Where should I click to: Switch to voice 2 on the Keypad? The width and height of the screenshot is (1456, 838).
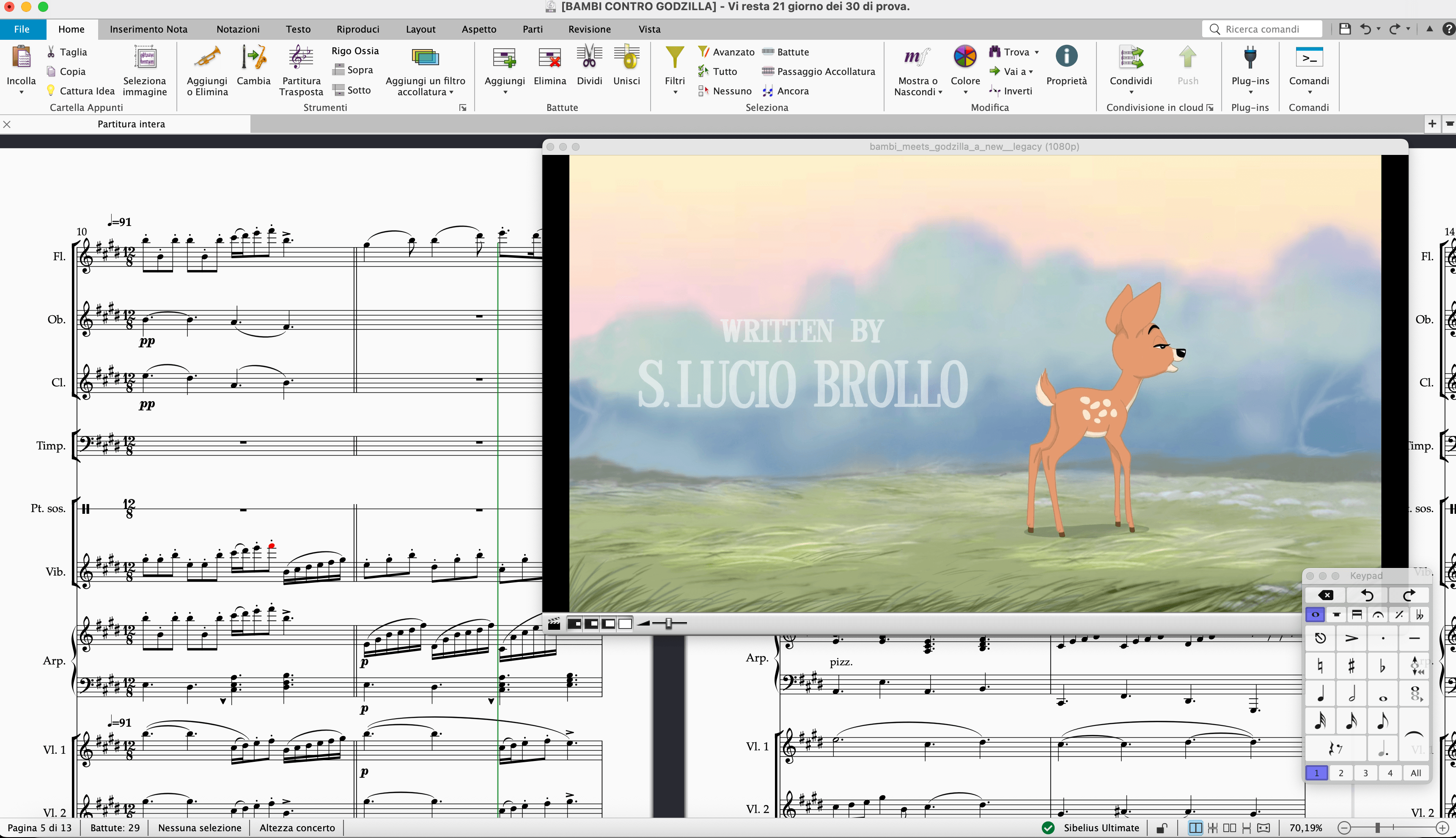click(x=1341, y=773)
